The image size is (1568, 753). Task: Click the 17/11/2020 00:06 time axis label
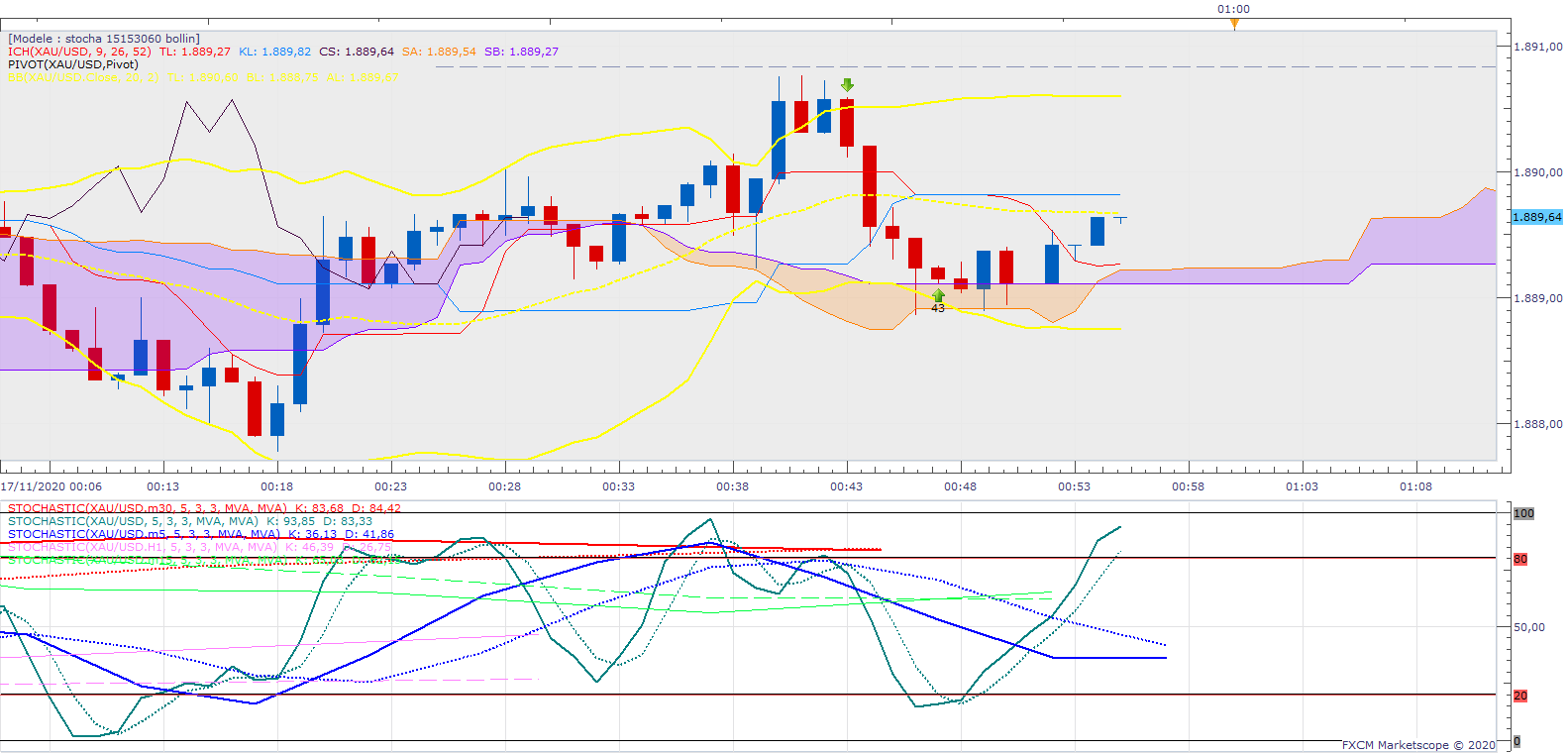(52, 486)
